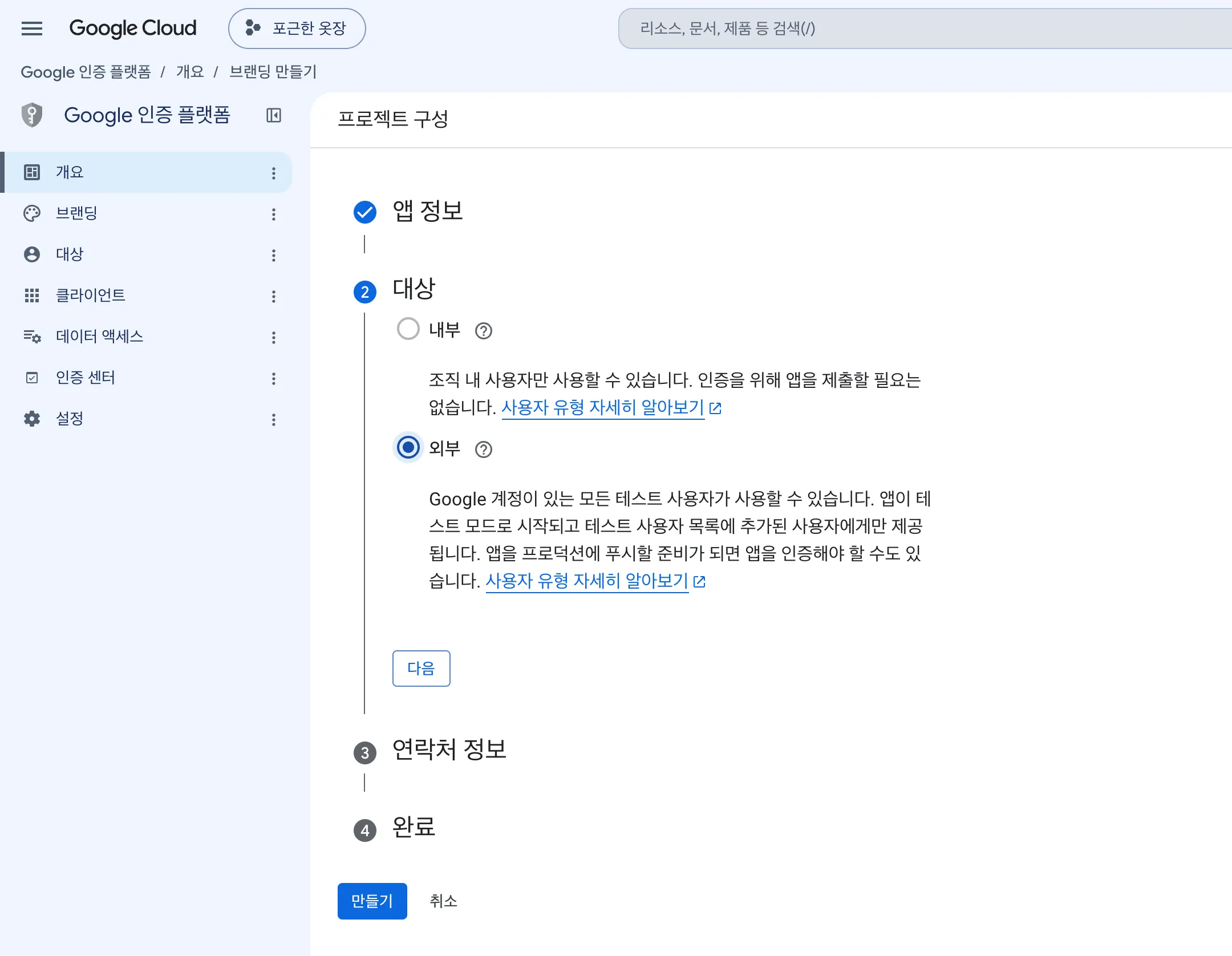Viewport: 1232px width, 956px height.
Task: Click the 취소 button
Action: point(443,901)
